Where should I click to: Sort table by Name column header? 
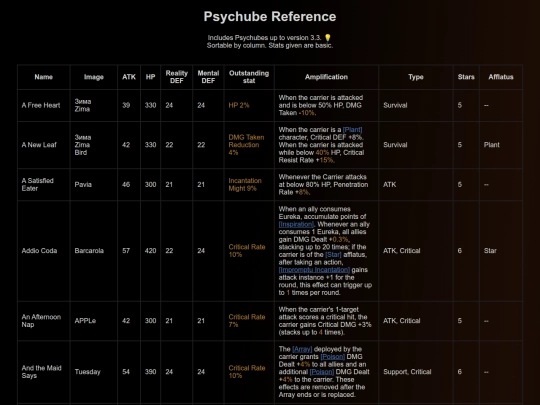tap(44, 77)
